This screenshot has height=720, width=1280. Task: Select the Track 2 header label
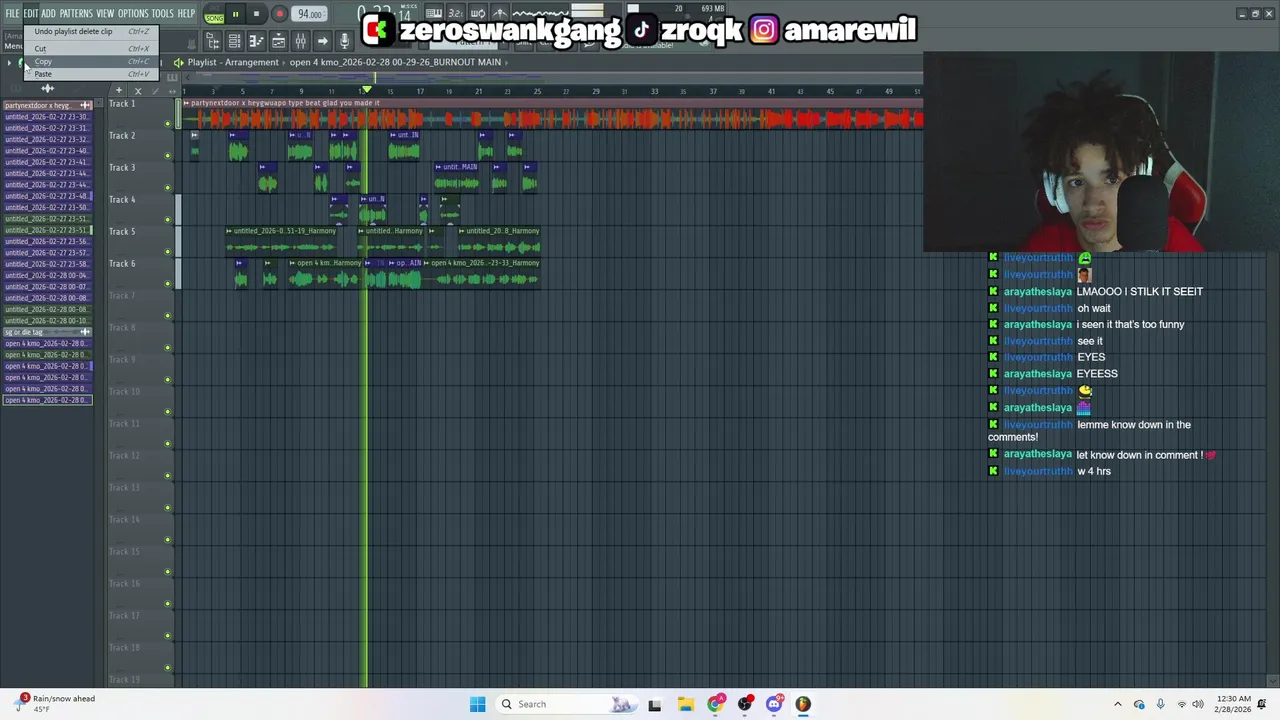click(122, 135)
